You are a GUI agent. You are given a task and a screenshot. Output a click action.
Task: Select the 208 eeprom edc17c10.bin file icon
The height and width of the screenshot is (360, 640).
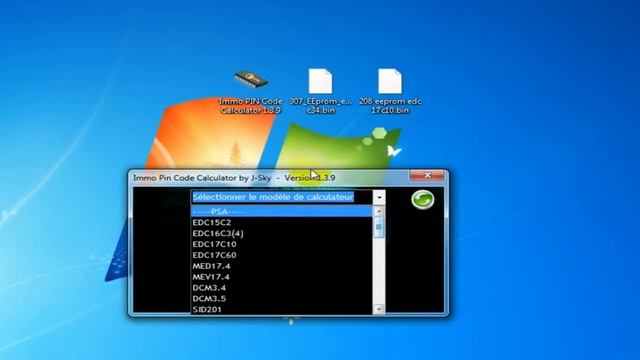pos(390,91)
